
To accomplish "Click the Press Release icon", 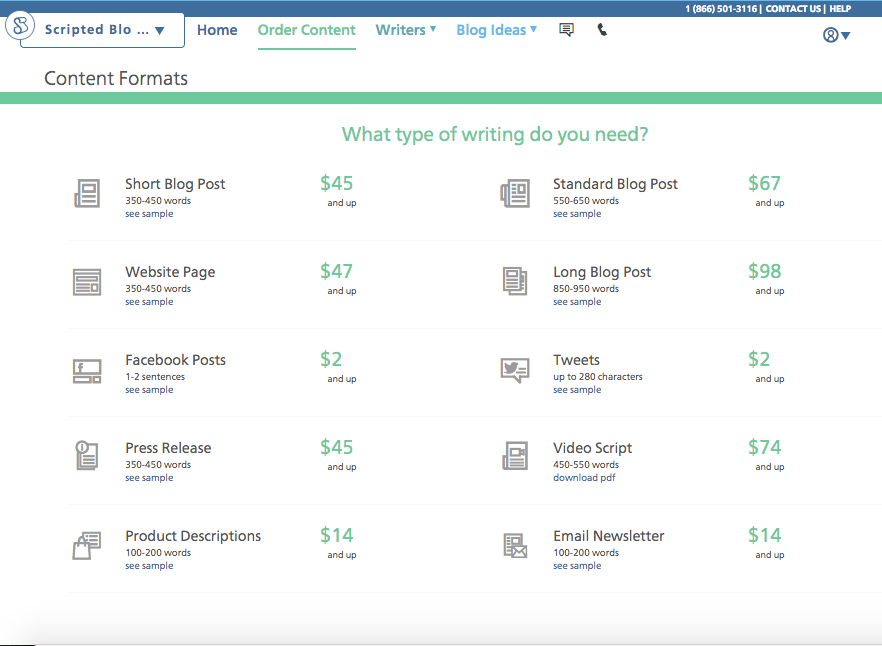I will [87, 455].
